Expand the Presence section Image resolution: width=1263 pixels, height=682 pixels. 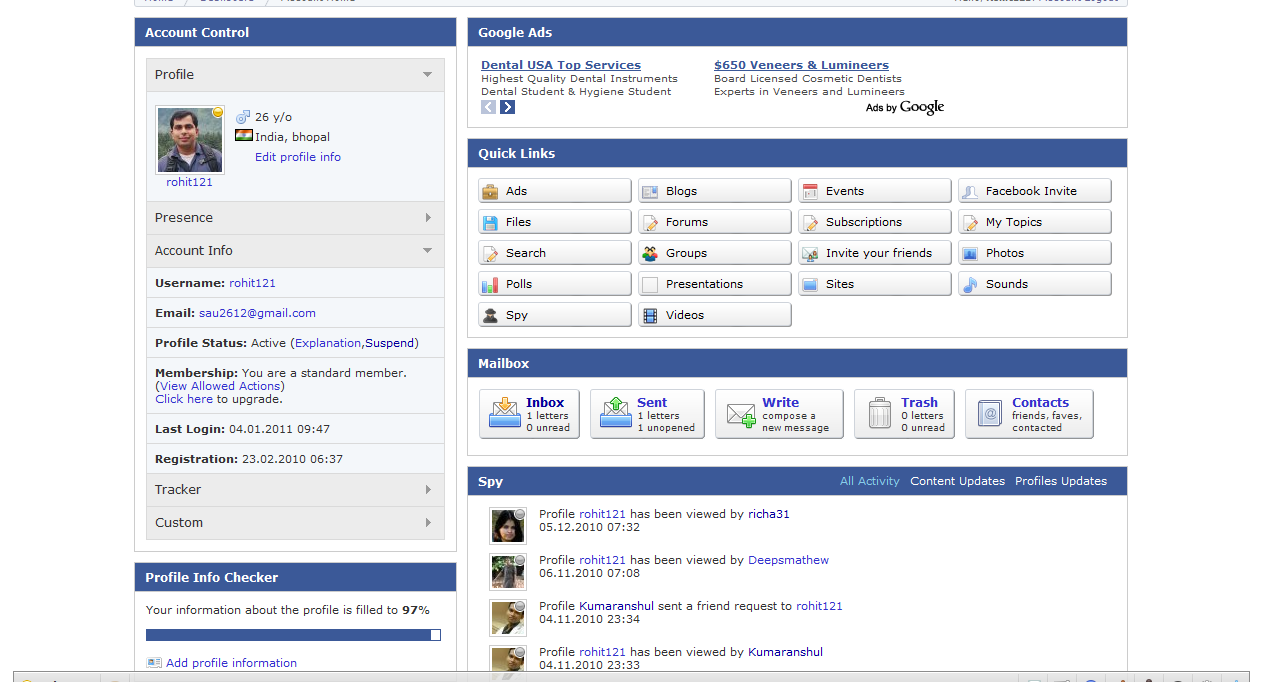(x=428, y=218)
